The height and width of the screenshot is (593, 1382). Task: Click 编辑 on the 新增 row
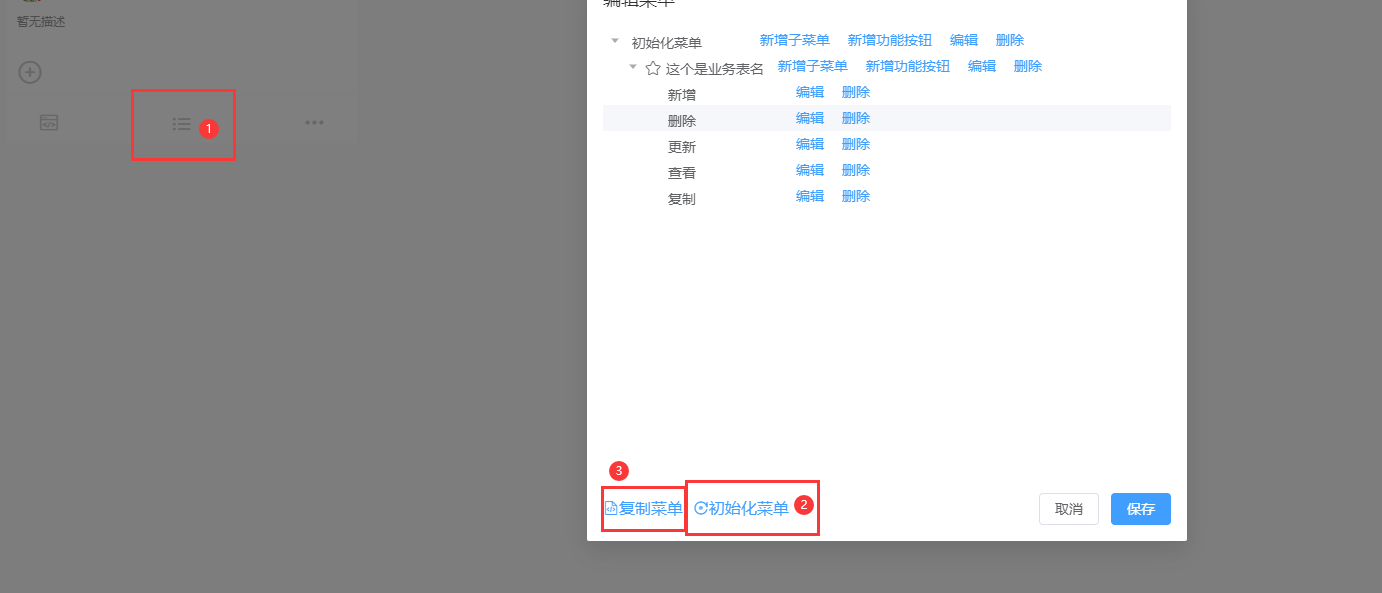(x=809, y=92)
